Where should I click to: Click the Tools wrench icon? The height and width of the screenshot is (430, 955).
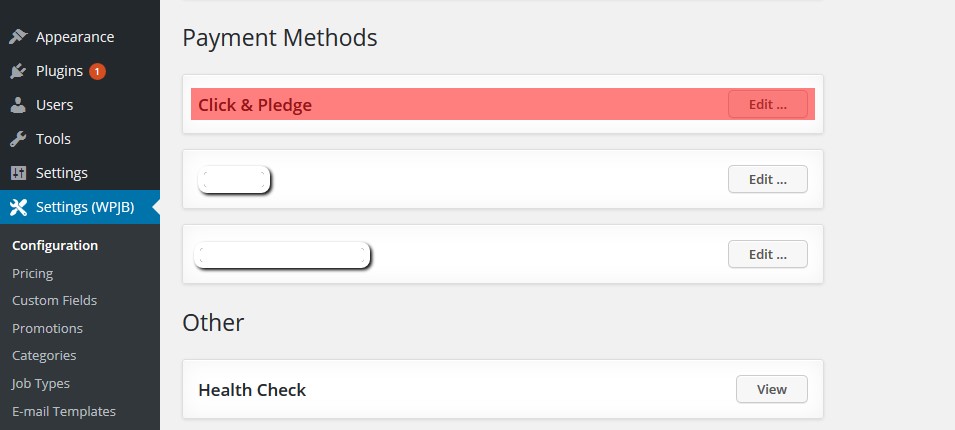[18, 139]
